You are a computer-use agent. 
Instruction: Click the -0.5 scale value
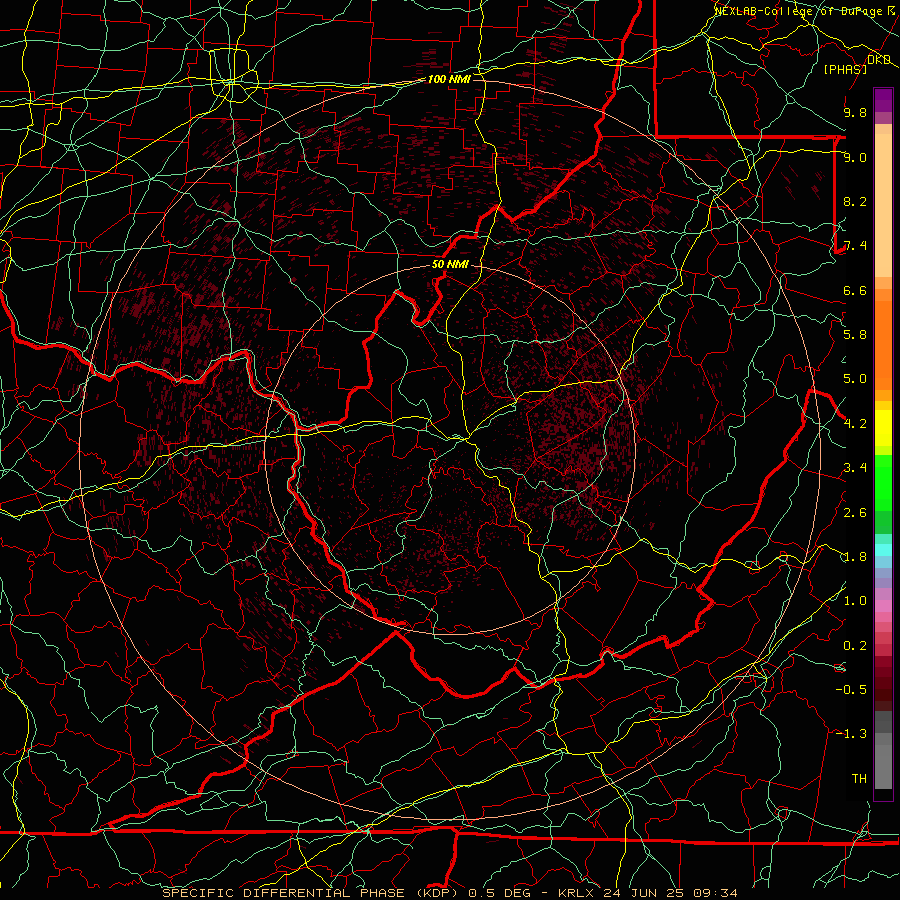click(851, 690)
